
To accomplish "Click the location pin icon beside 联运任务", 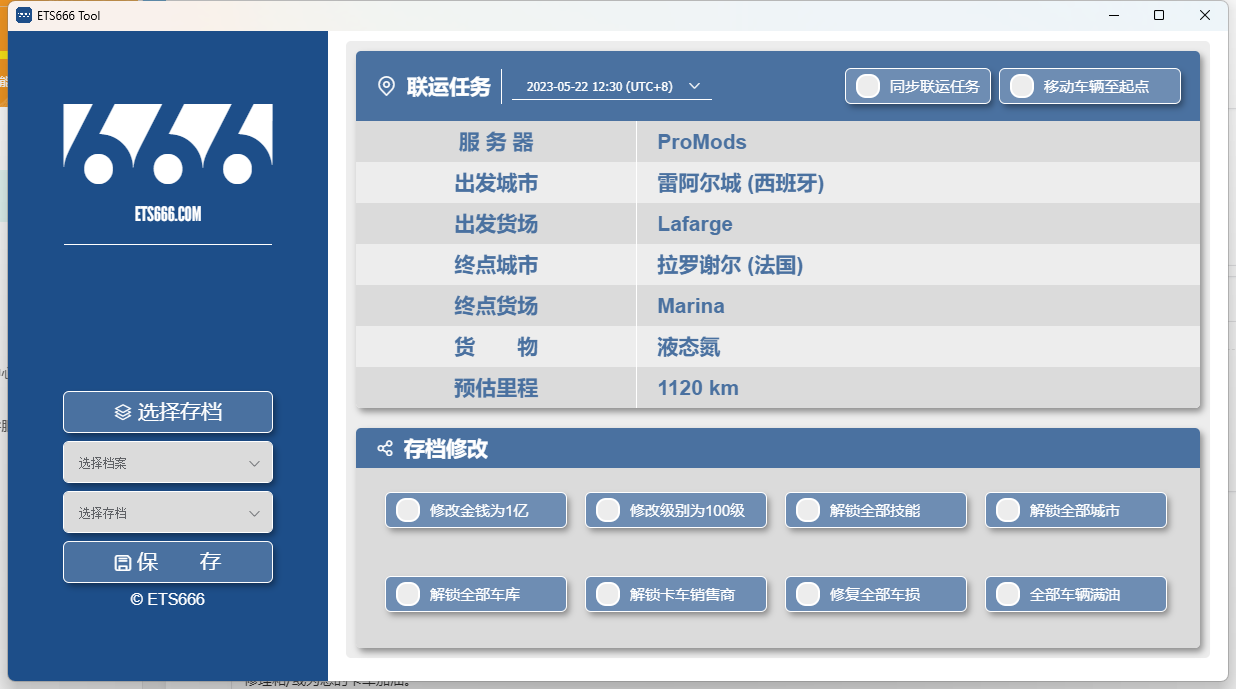I will point(386,87).
